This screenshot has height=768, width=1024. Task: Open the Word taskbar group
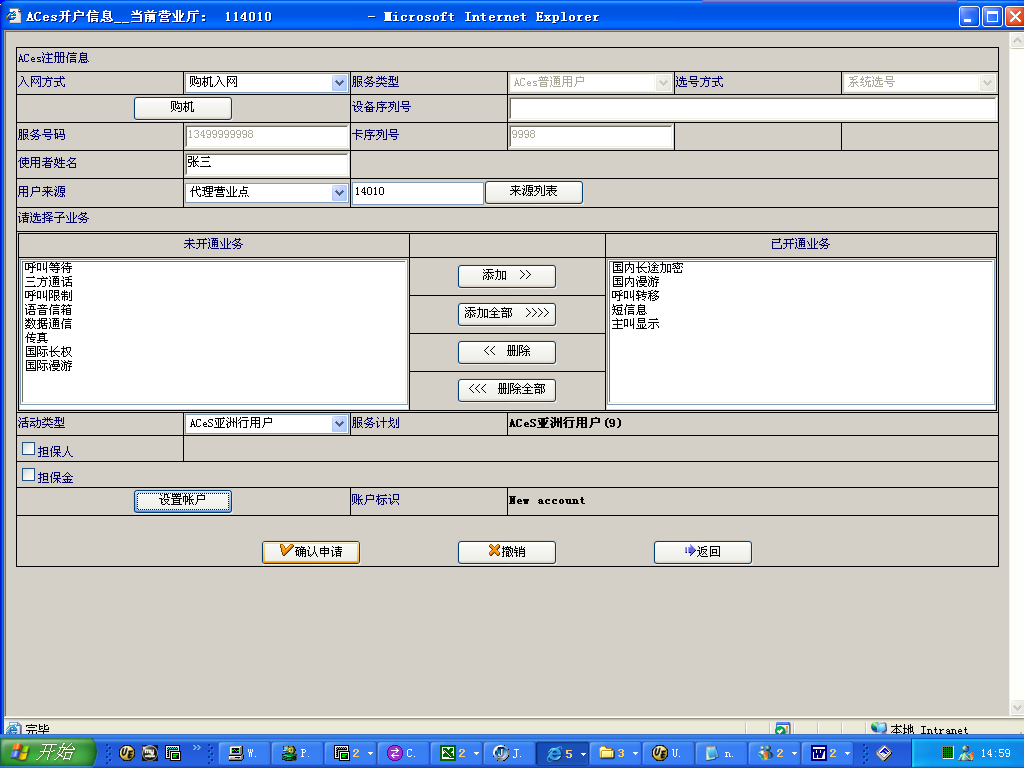[x=830, y=753]
